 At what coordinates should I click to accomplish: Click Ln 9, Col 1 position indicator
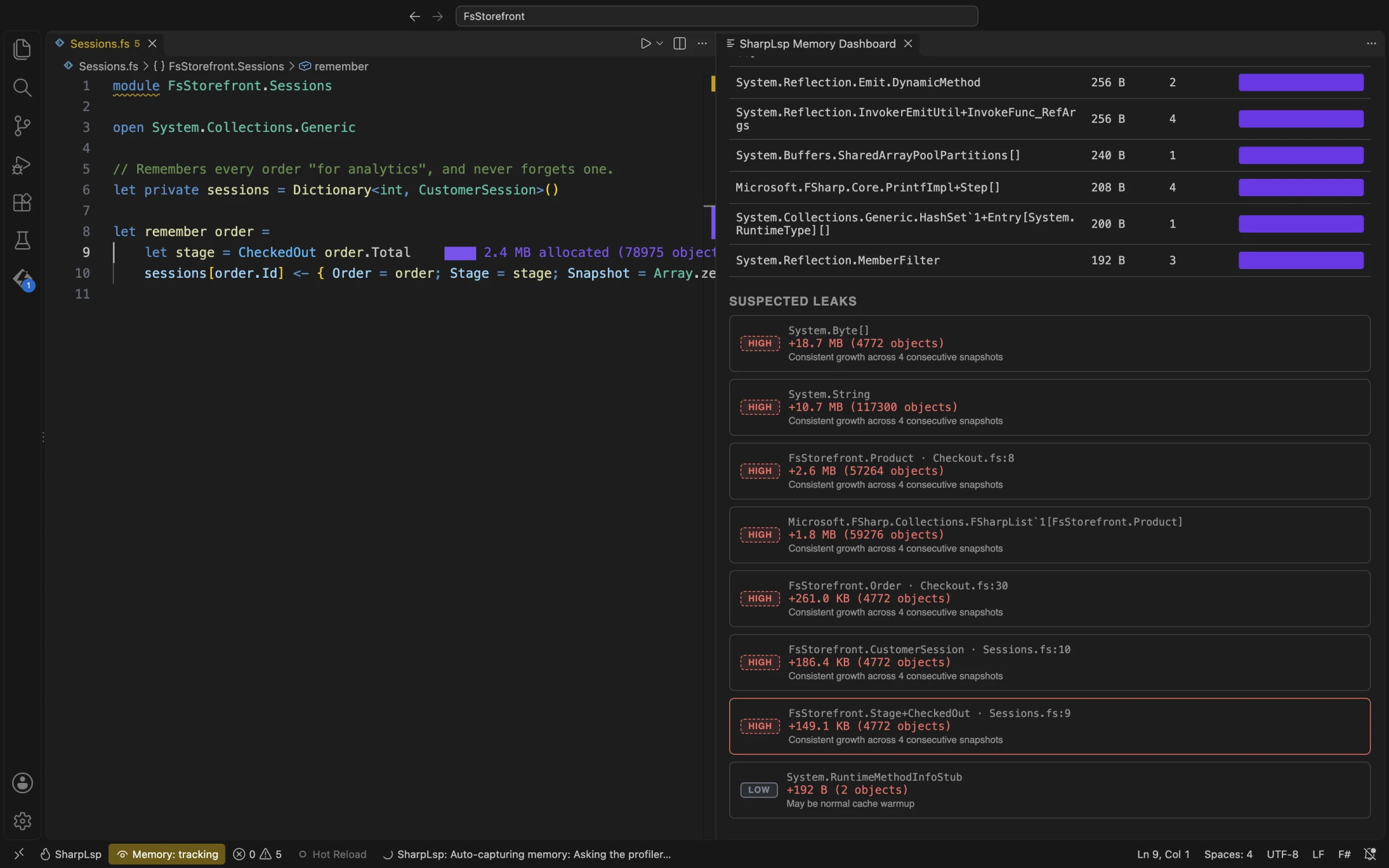1163,854
